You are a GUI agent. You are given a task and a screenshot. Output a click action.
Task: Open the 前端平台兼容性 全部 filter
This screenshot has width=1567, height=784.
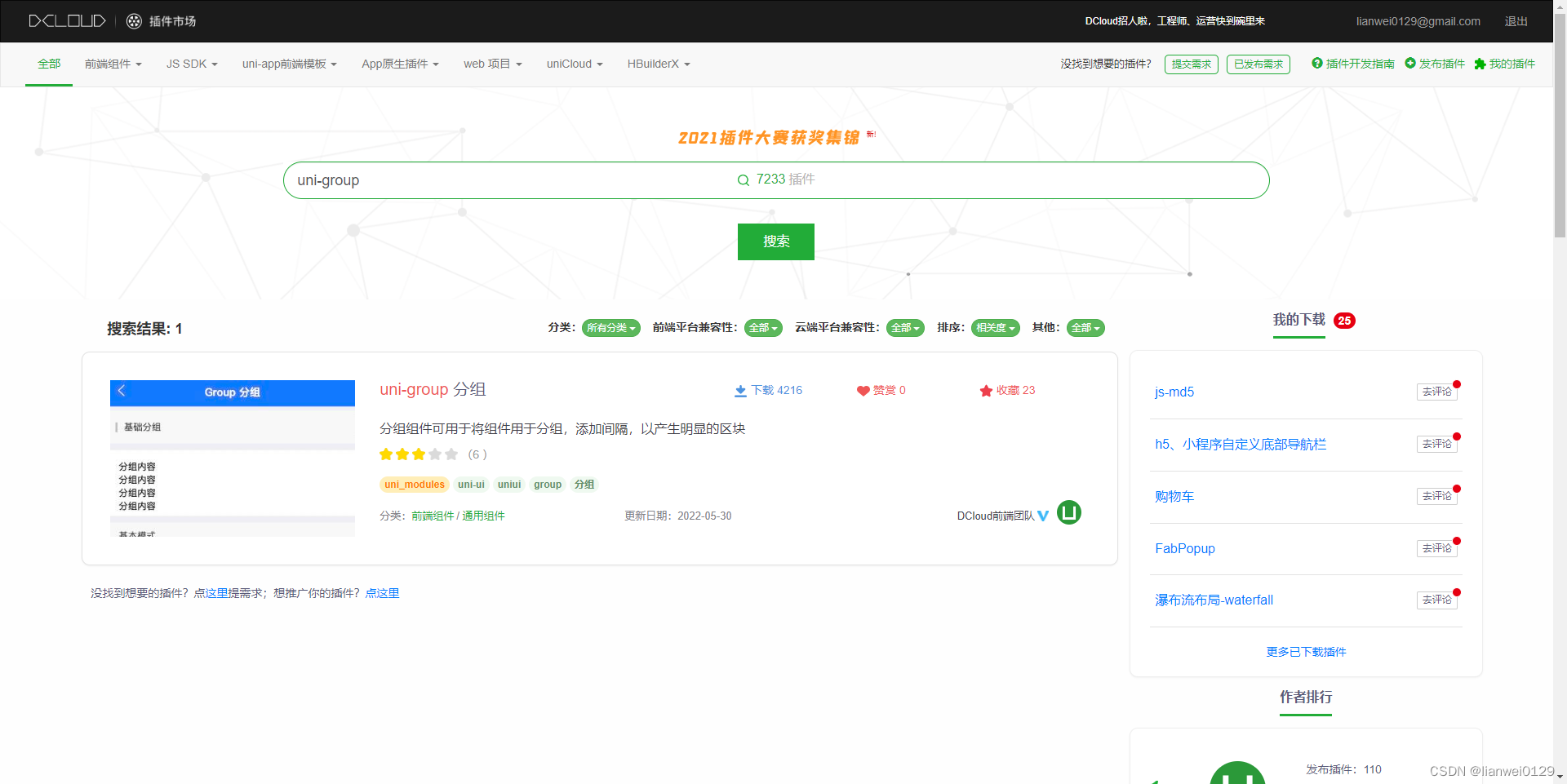click(x=763, y=328)
